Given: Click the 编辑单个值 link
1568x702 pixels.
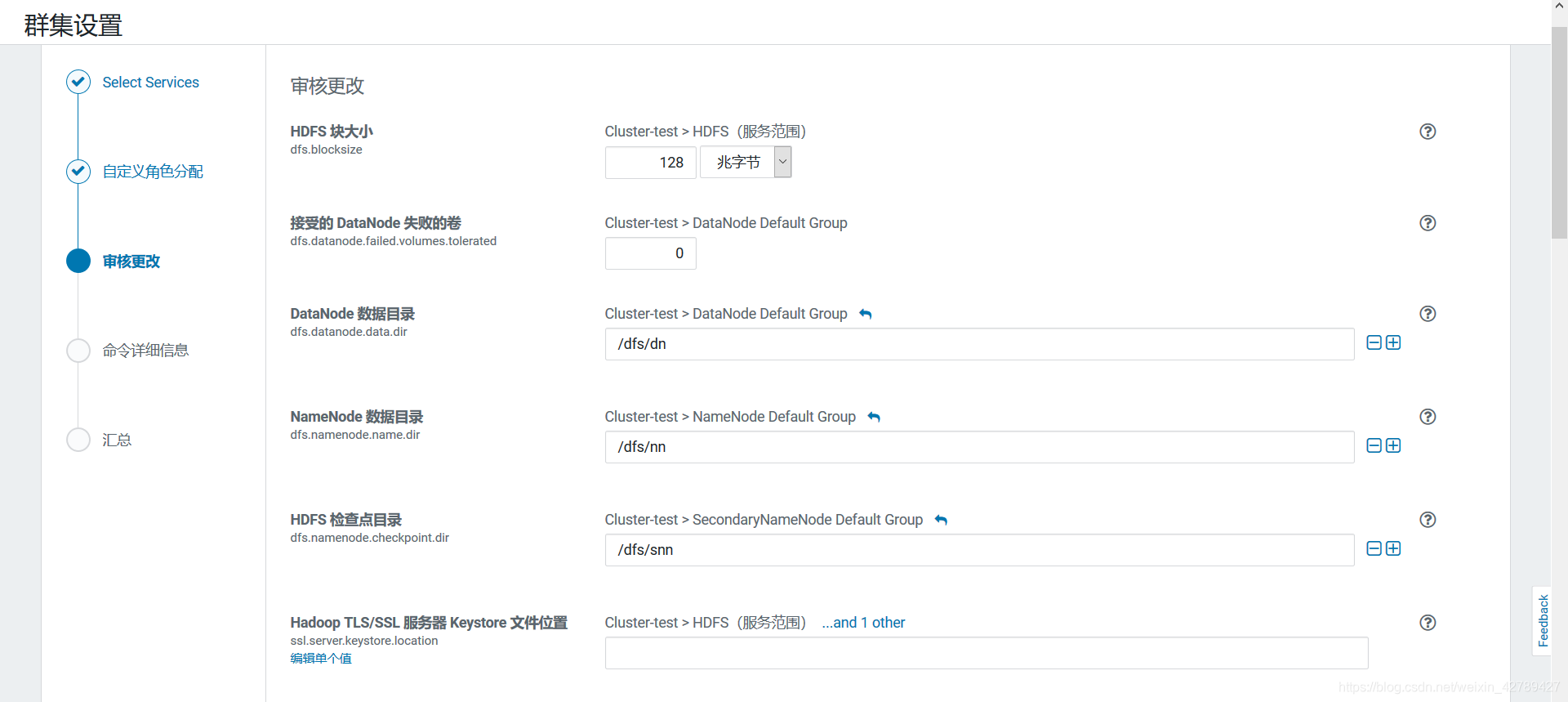Looking at the screenshot, I should [x=321, y=659].
